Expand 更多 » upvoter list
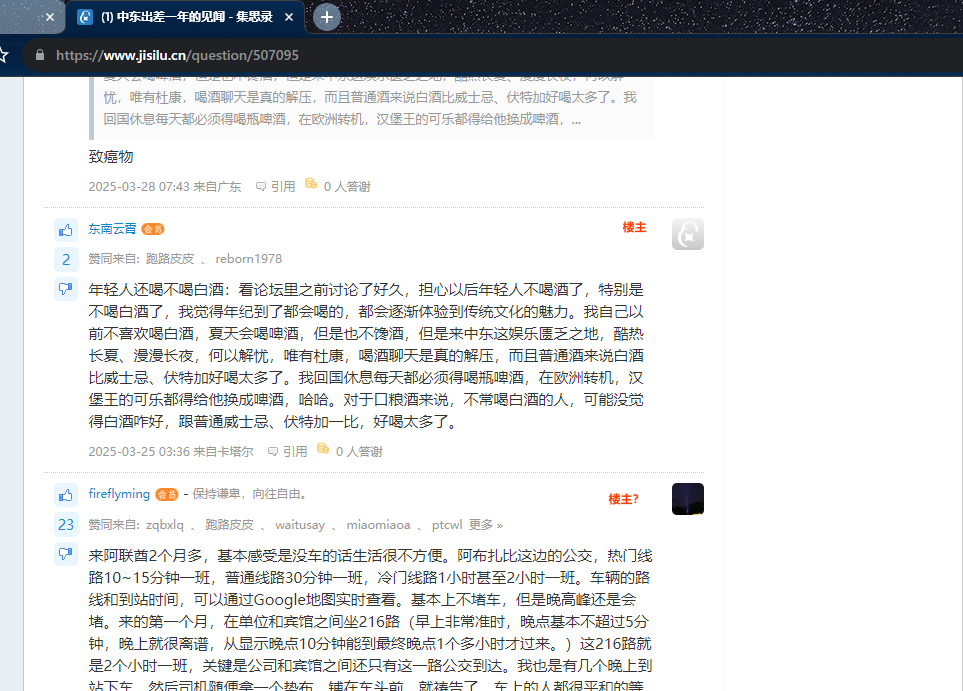This screenshot has height=691, width=963. pos(486,525)
